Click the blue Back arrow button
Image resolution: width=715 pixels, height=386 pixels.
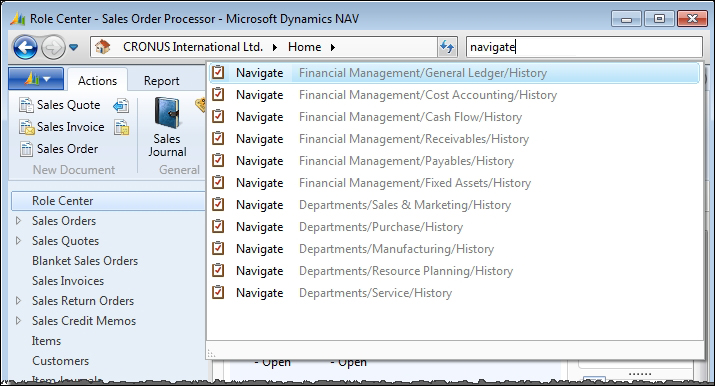pyautogui.click(x=25, y=47)
